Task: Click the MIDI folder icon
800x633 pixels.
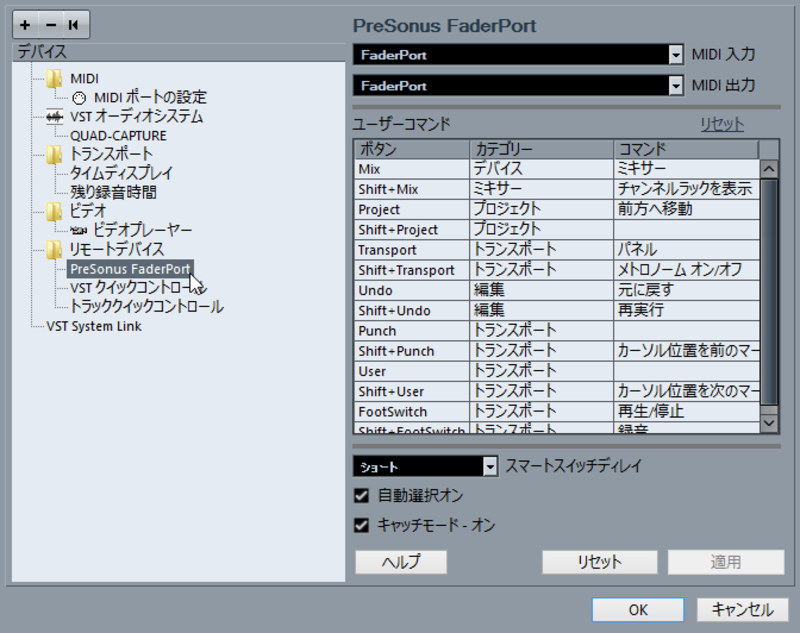Action: pyautogui.click(x=54, y=78)
